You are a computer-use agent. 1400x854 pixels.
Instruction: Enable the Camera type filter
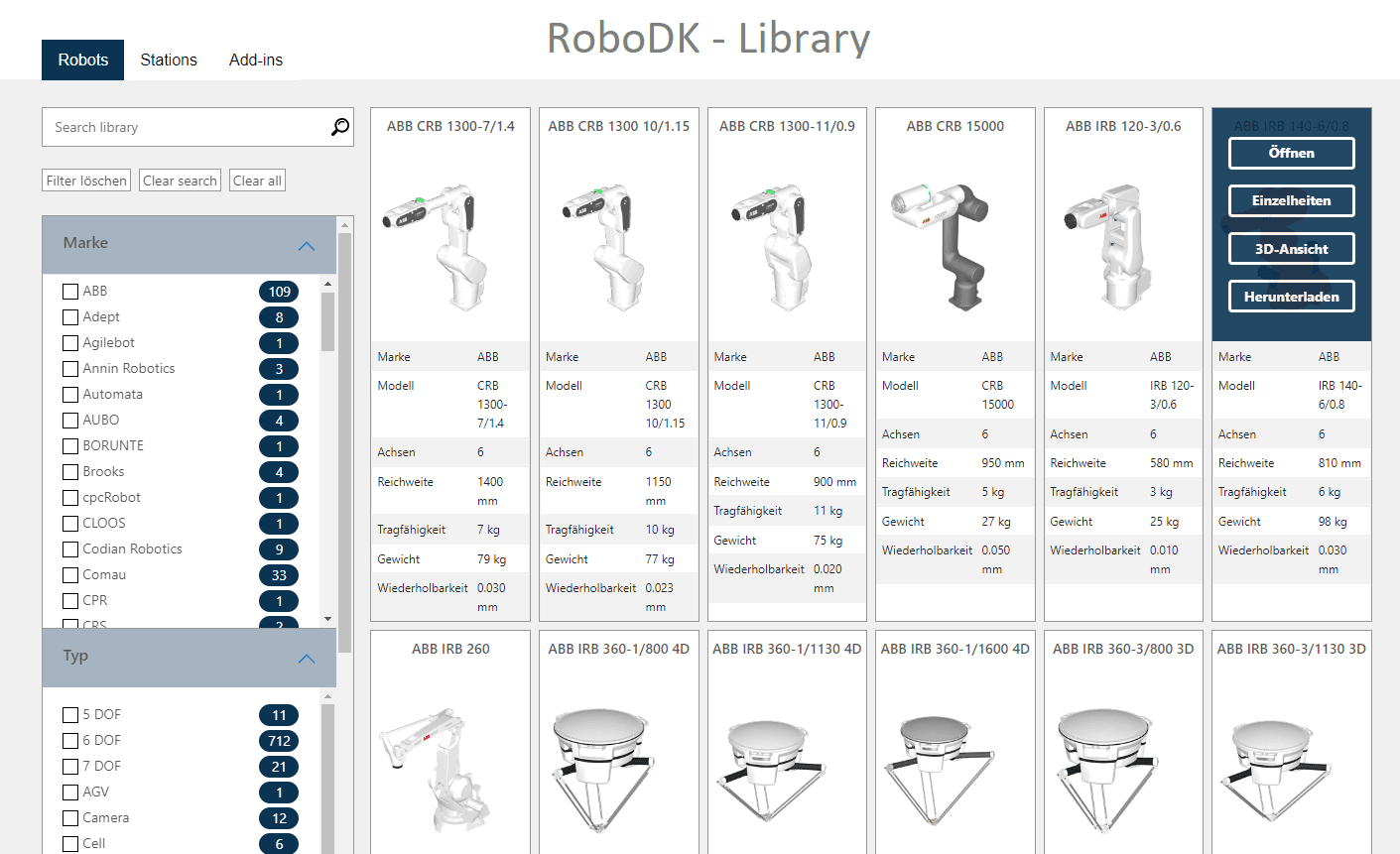pos(70,818)
